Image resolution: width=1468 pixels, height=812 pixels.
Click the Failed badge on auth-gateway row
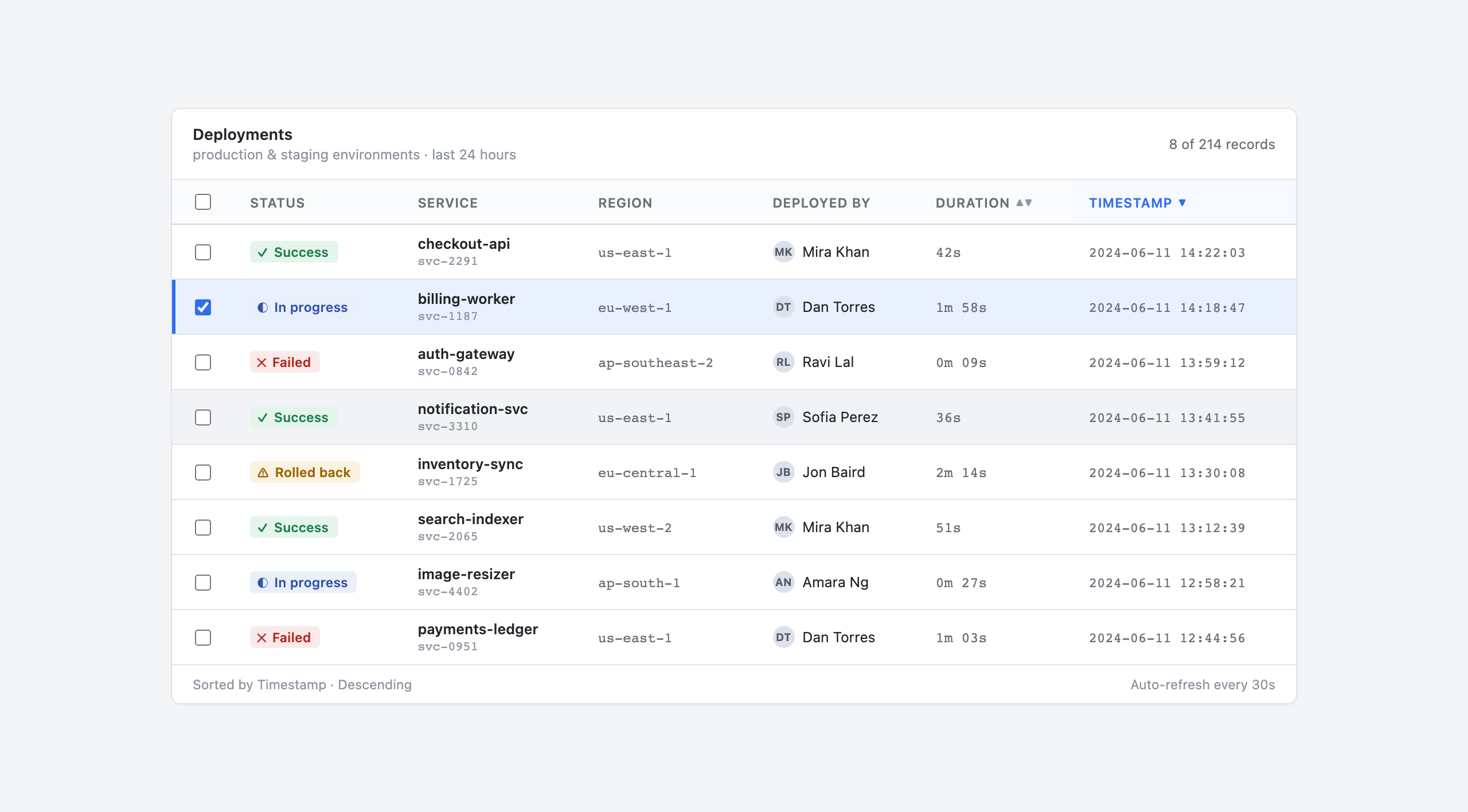click(284, 362)
